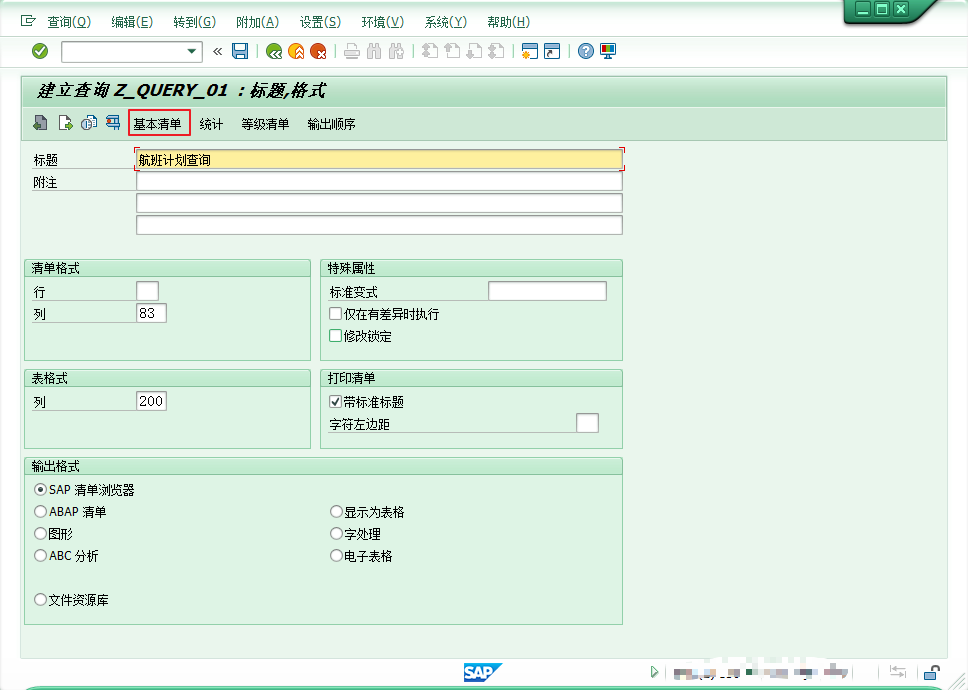Click the 输出顺序 button

point(332,124)
